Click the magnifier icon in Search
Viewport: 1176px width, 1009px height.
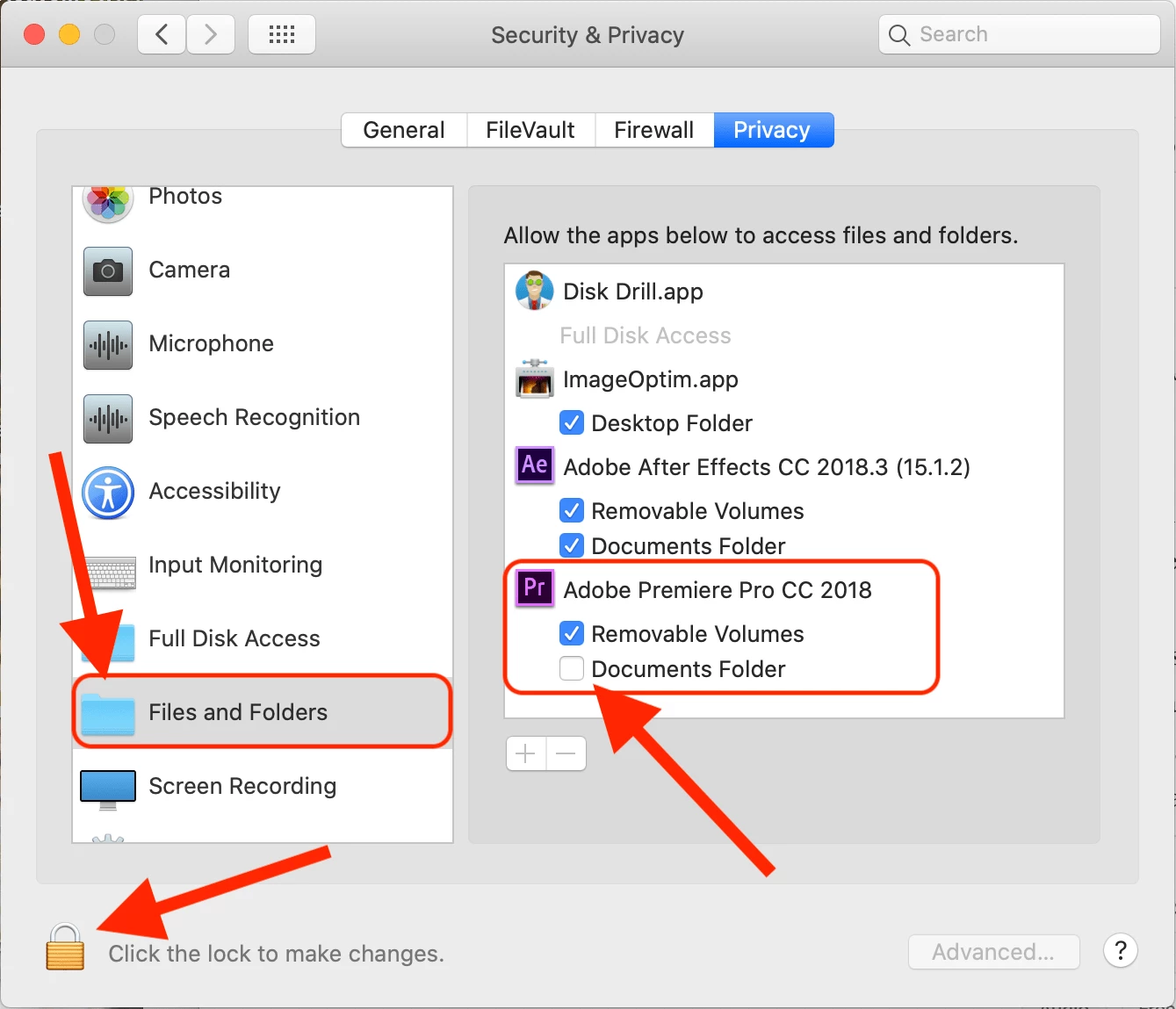tap(899, 35)
